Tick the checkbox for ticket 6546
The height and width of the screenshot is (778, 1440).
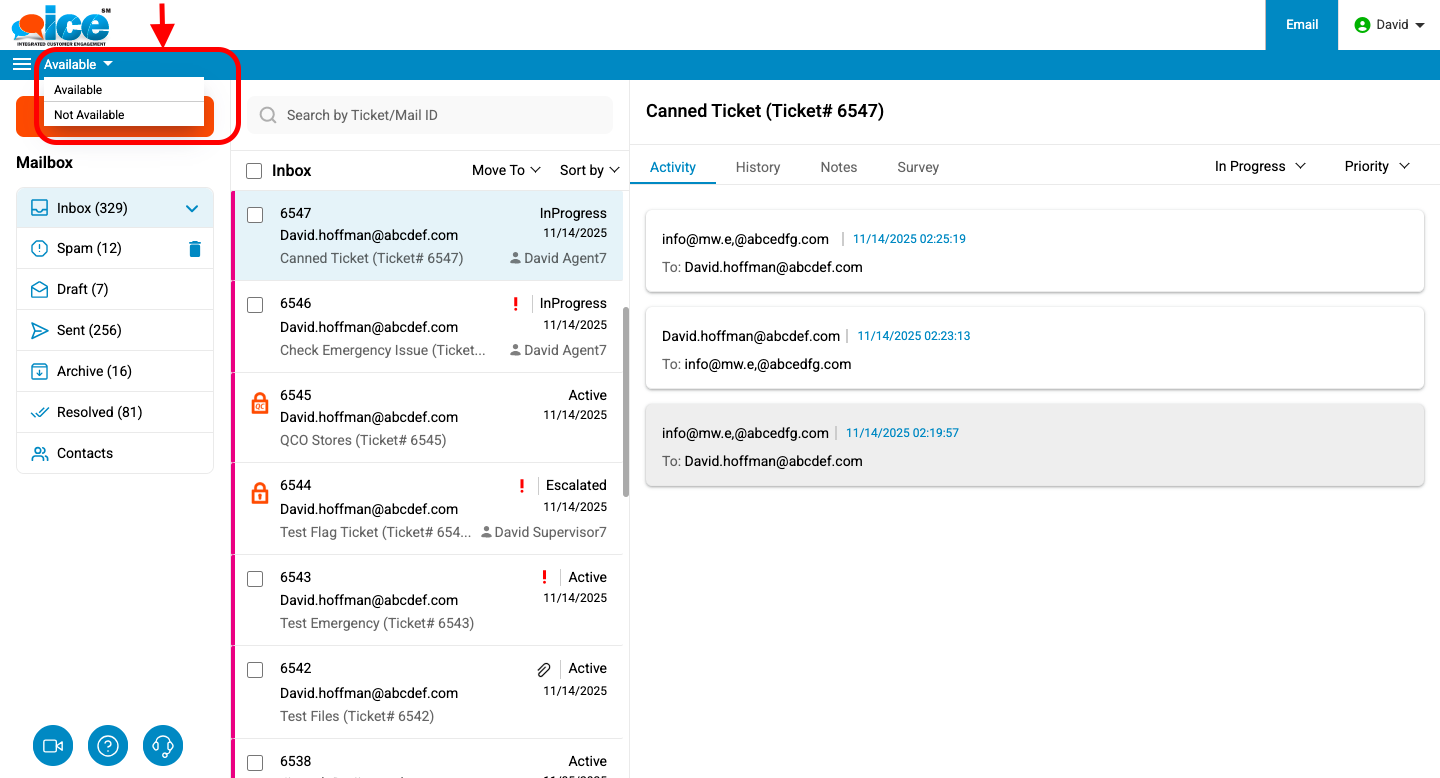pos(255,305)
